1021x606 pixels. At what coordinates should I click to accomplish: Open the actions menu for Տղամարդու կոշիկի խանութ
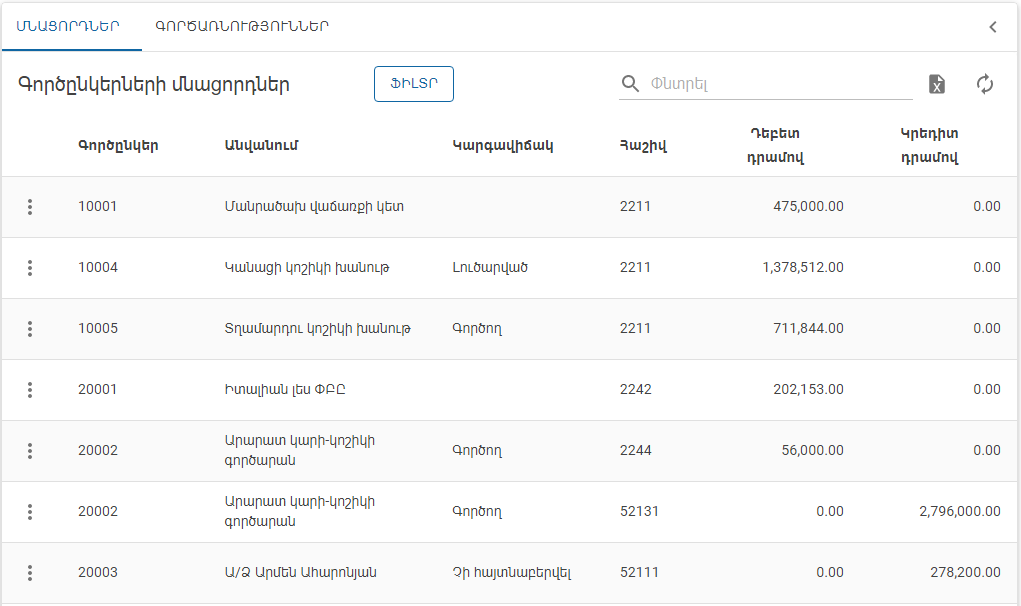tap(30, 328)
